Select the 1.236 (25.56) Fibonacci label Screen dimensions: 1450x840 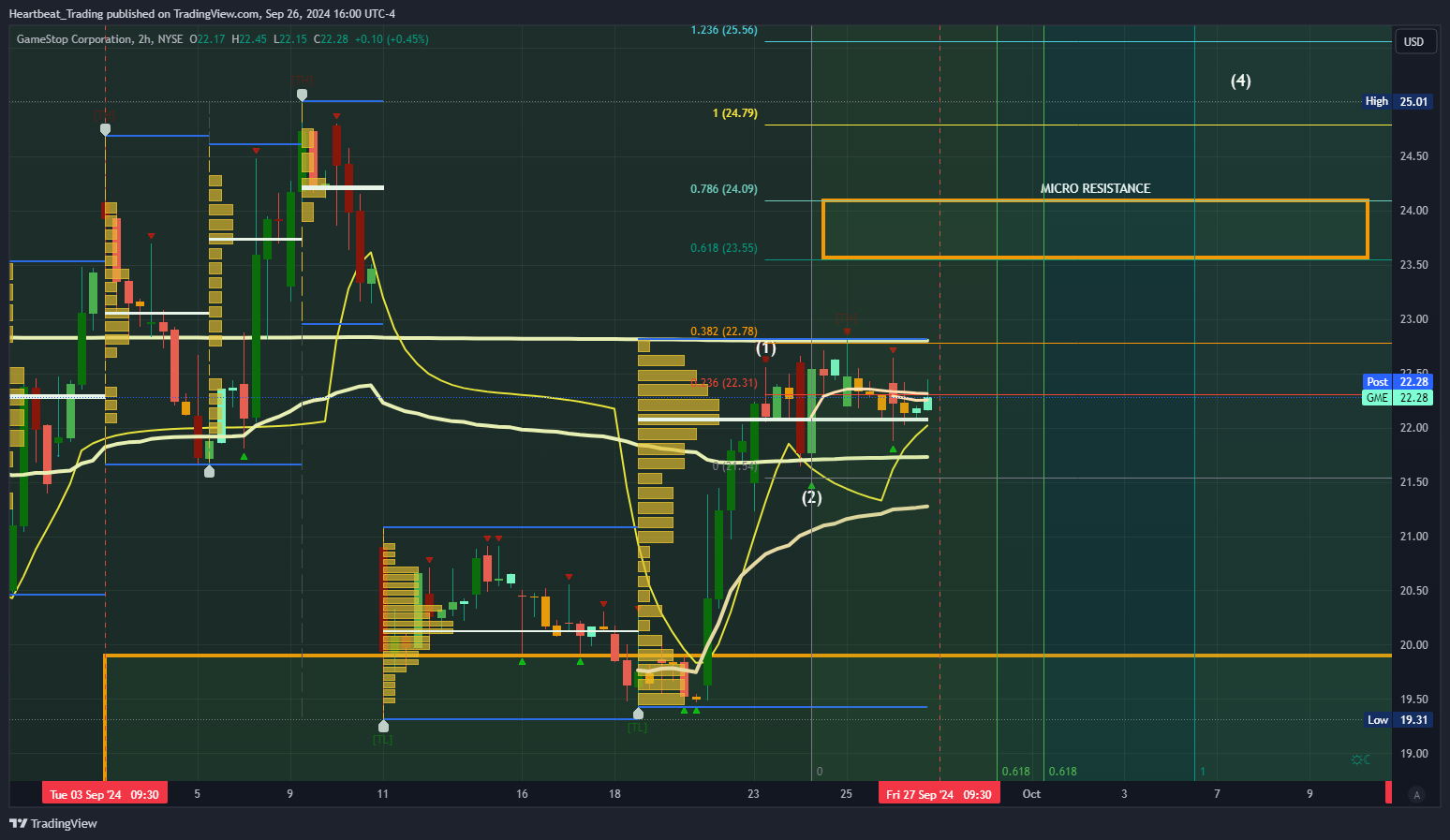click(x=724, y=30)
